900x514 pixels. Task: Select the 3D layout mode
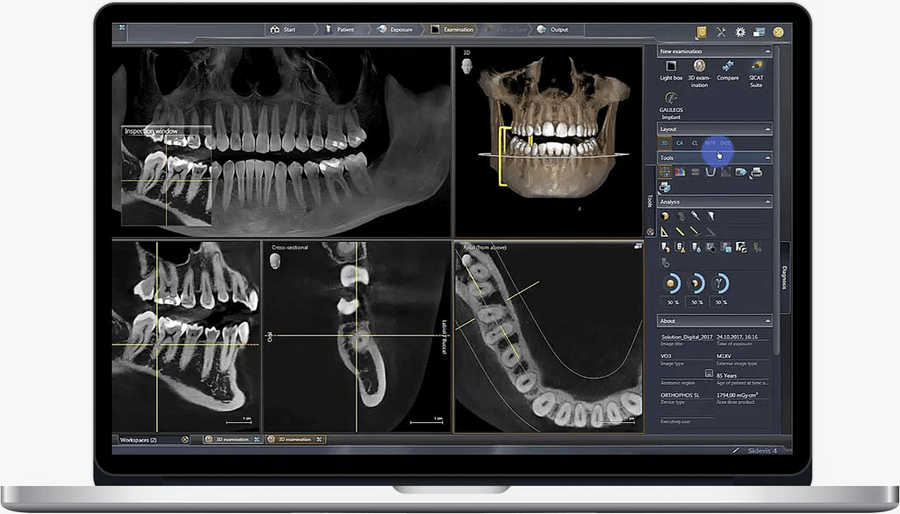[665, 143]
